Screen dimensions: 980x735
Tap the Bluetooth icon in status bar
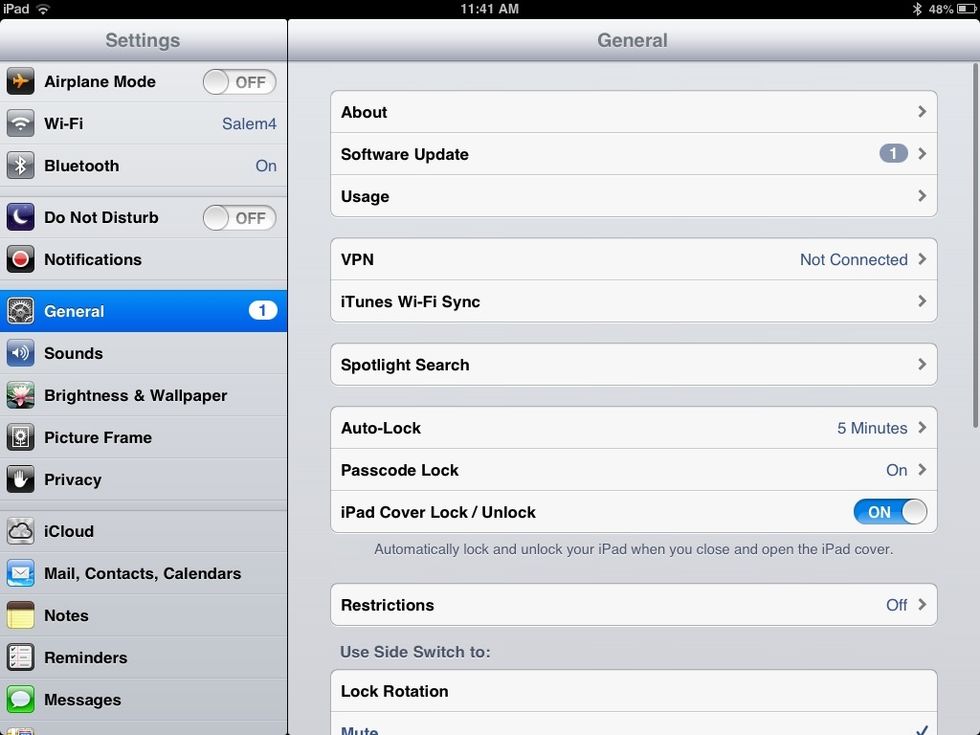click(917, 9)
